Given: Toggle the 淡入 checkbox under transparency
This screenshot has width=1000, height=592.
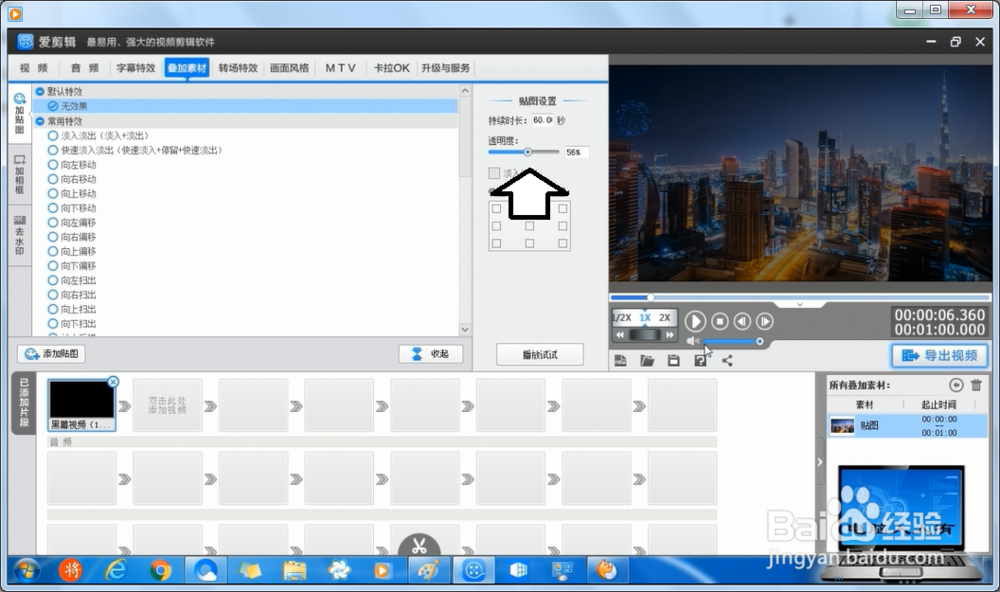Looking at the screenshot, I should point(494,173).
